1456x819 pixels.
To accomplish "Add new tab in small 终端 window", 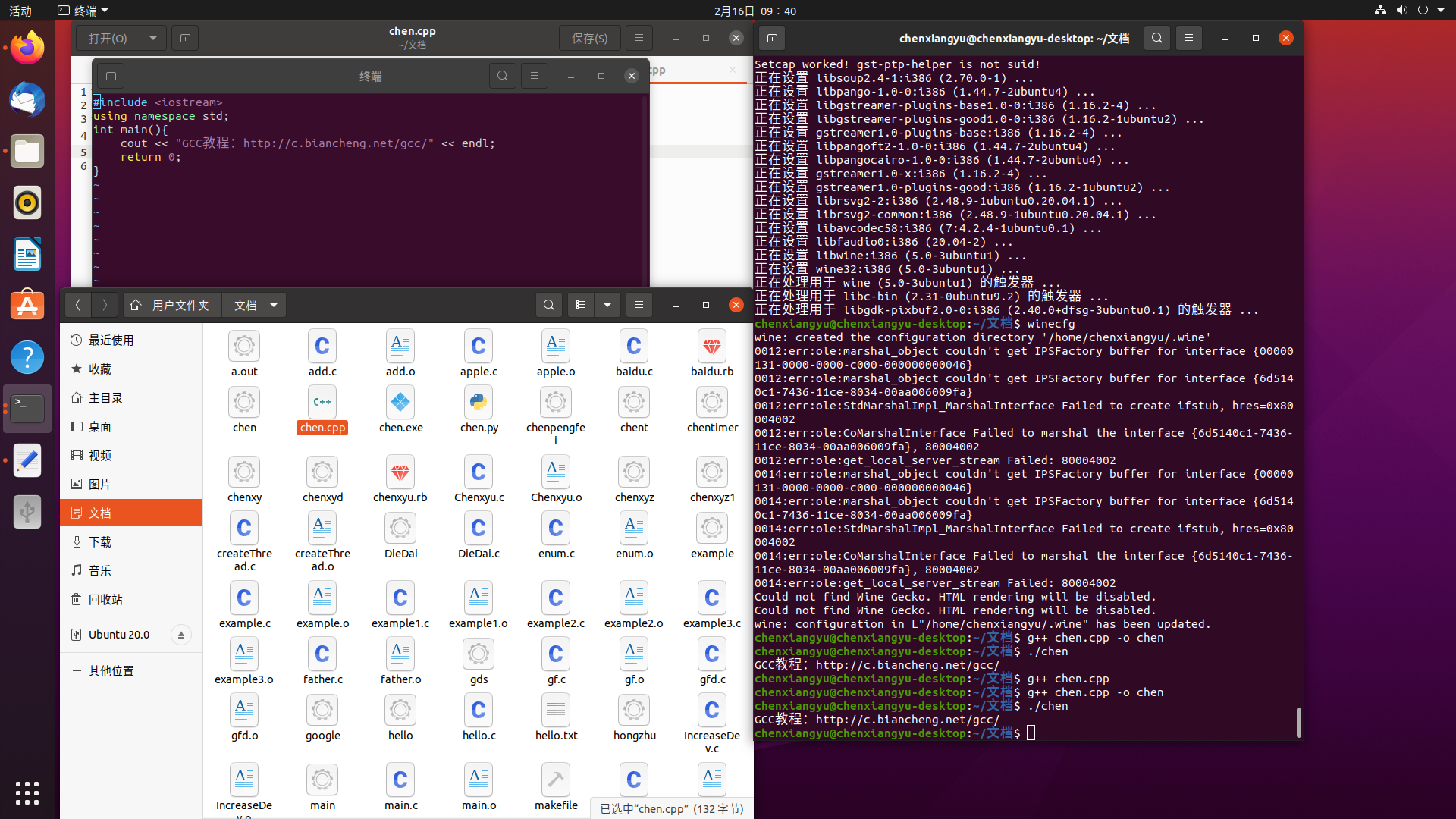I will pos(111,76).
